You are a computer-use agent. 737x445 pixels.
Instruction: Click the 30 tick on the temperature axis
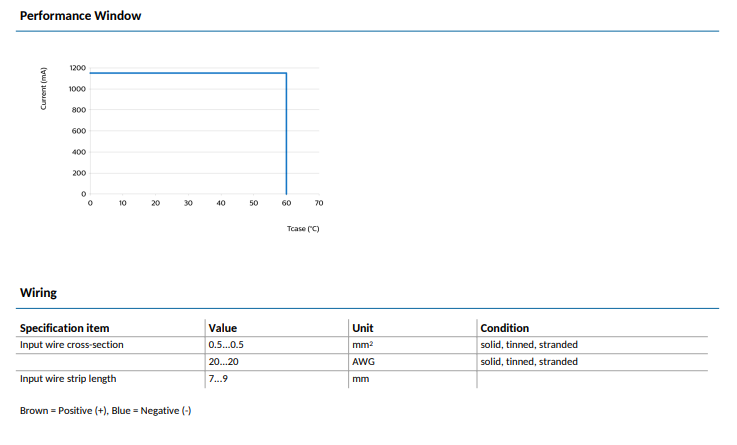[x=188, y=203]
